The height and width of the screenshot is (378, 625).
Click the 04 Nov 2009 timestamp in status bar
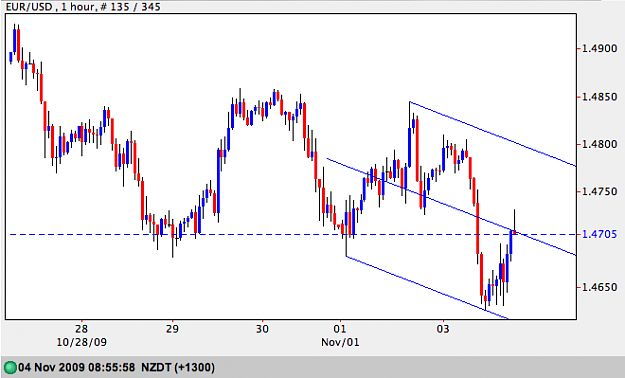tap(77, 367)
